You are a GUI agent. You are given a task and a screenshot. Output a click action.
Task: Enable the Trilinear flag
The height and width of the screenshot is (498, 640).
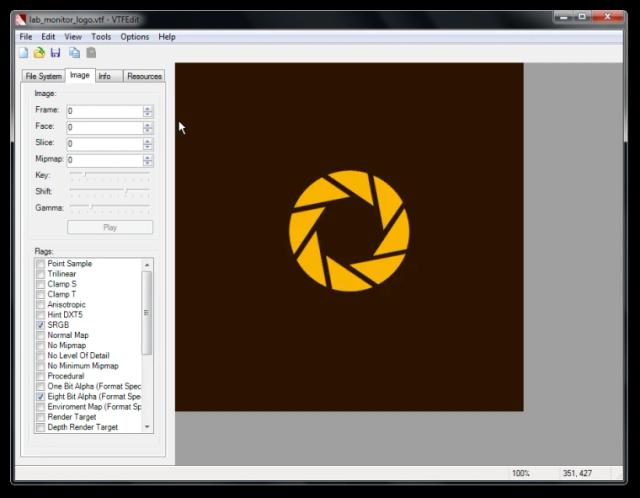click(40, 274)
